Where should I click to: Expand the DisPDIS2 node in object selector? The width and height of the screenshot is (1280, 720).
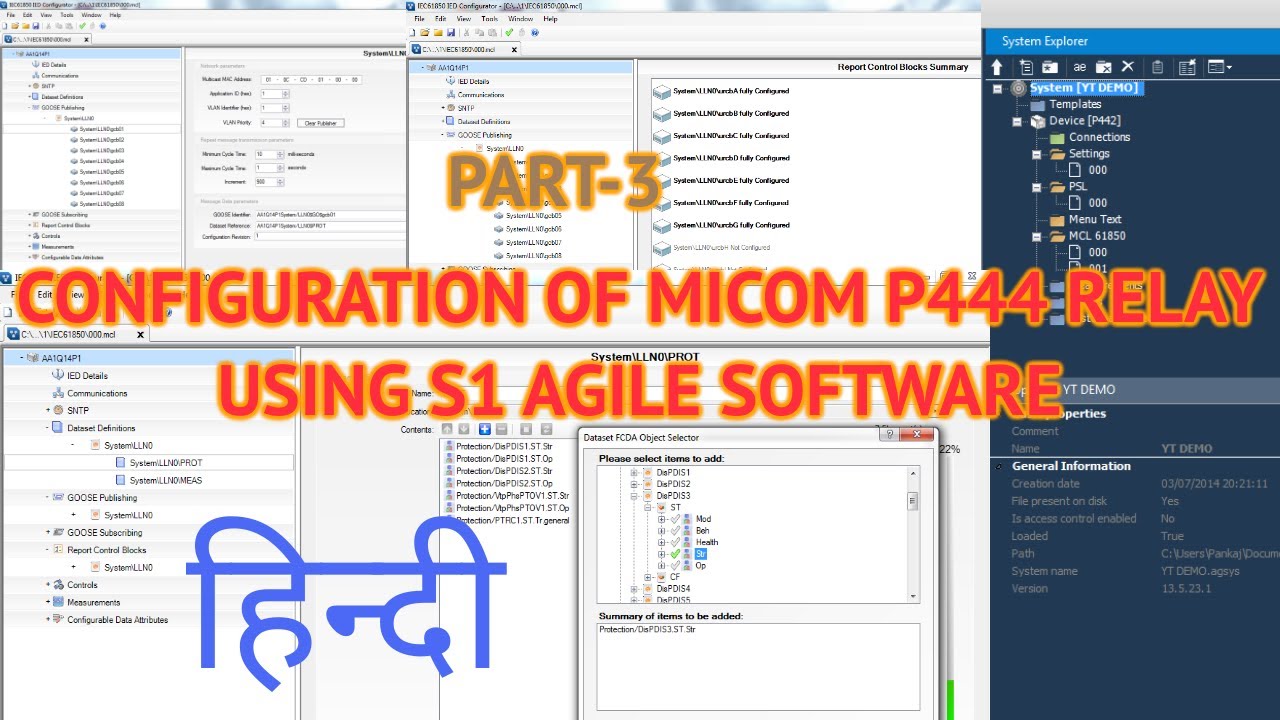click(x=634, y=484)
